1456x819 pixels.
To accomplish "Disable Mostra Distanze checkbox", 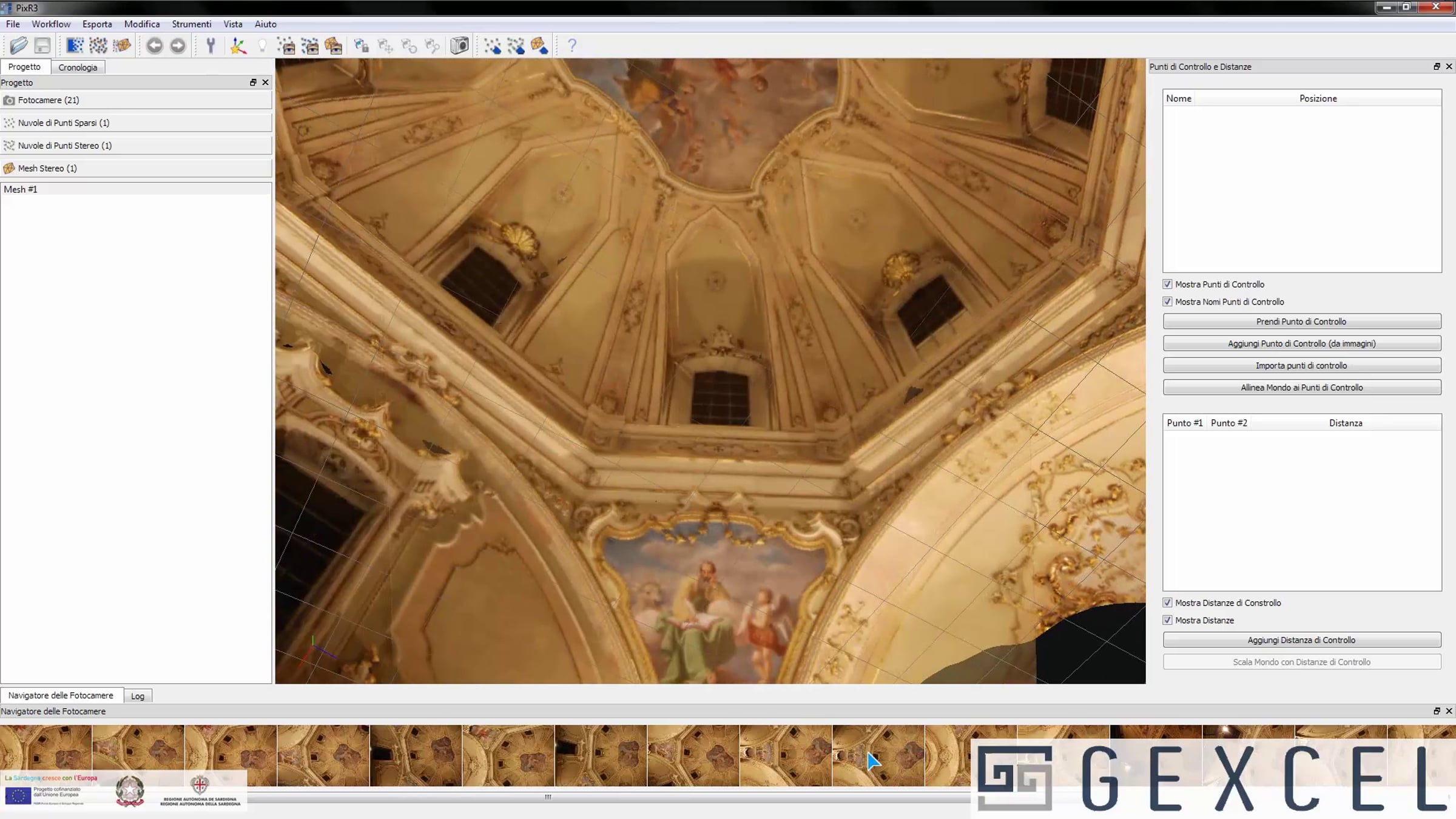I will [1167, 620].
